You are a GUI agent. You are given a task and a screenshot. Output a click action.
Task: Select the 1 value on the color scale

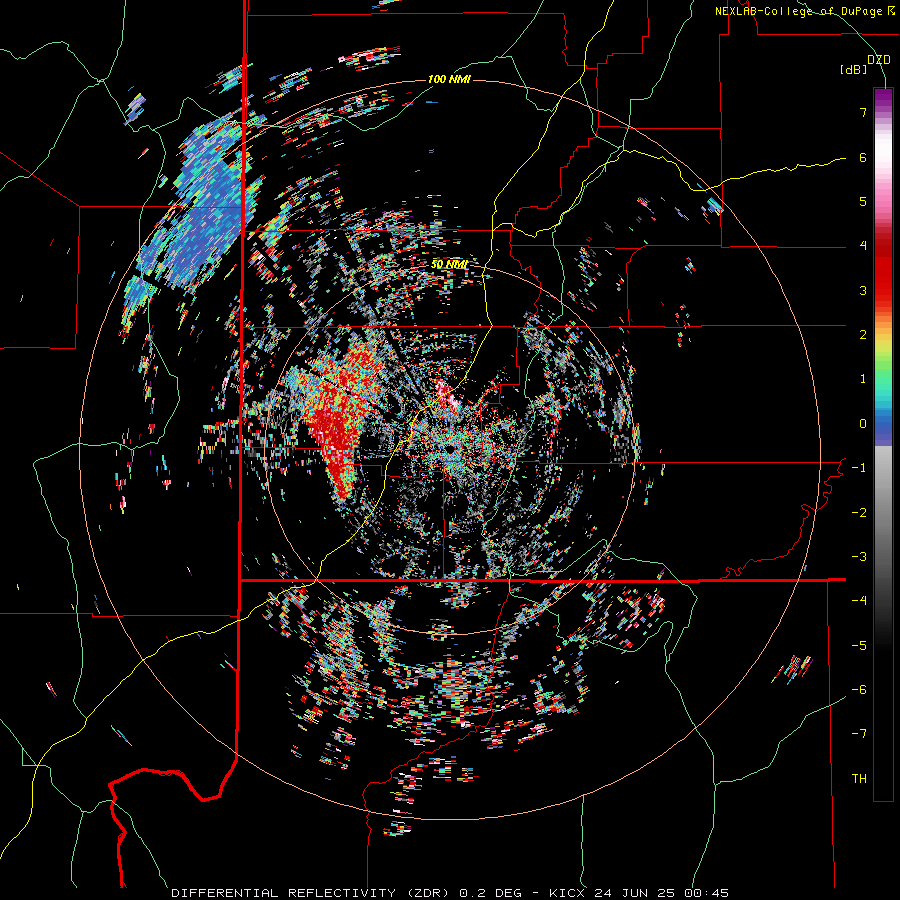(863, 379)
